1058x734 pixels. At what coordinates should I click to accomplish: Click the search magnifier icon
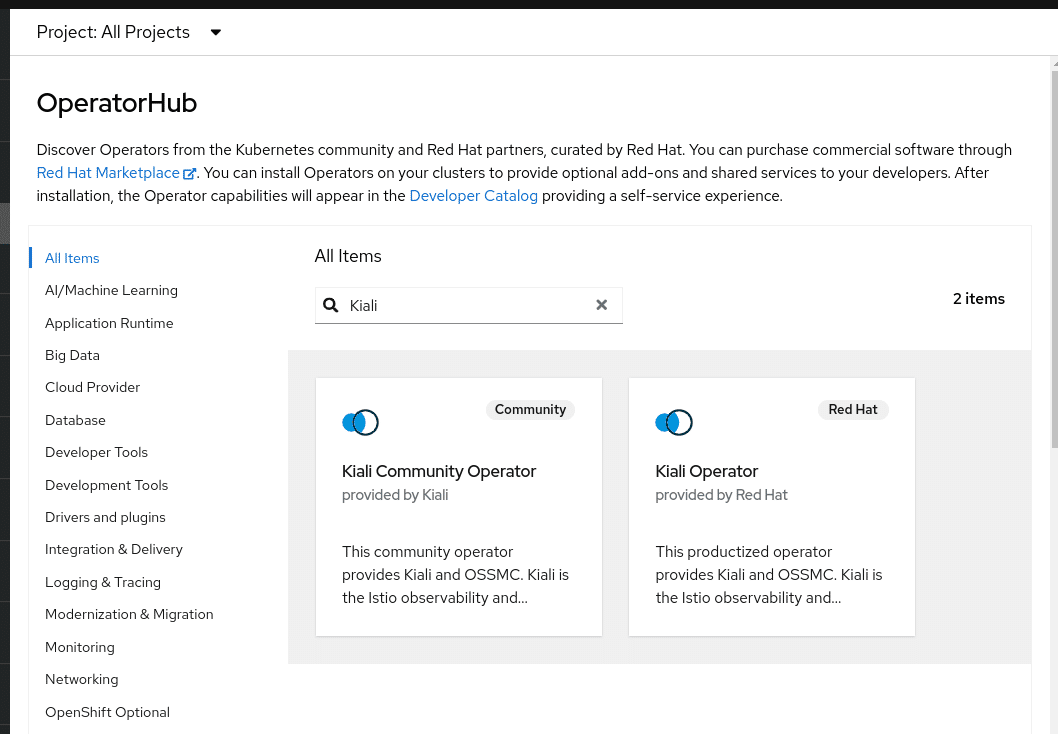(x=330, y=305)
